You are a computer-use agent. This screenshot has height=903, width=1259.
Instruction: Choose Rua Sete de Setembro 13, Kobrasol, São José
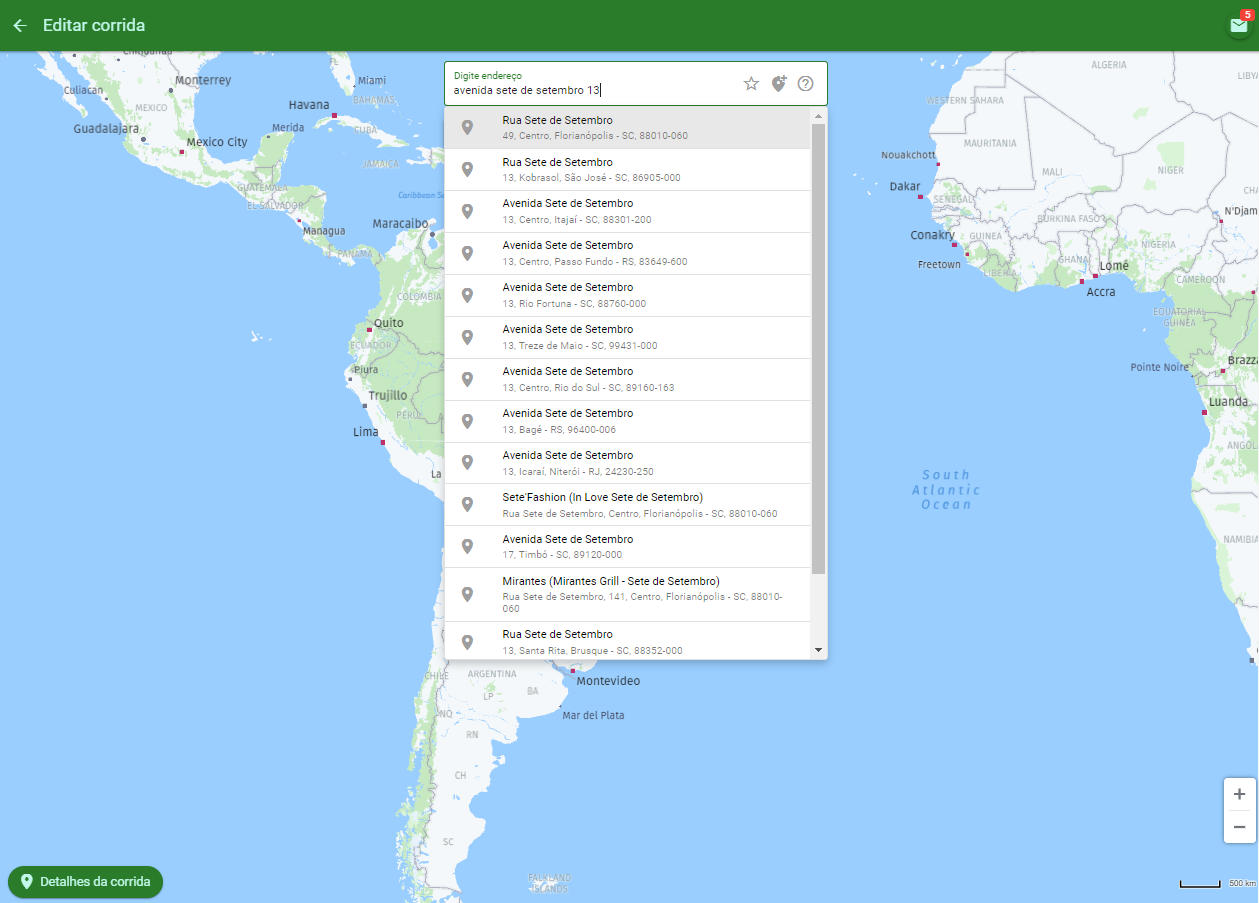[627, 170]
